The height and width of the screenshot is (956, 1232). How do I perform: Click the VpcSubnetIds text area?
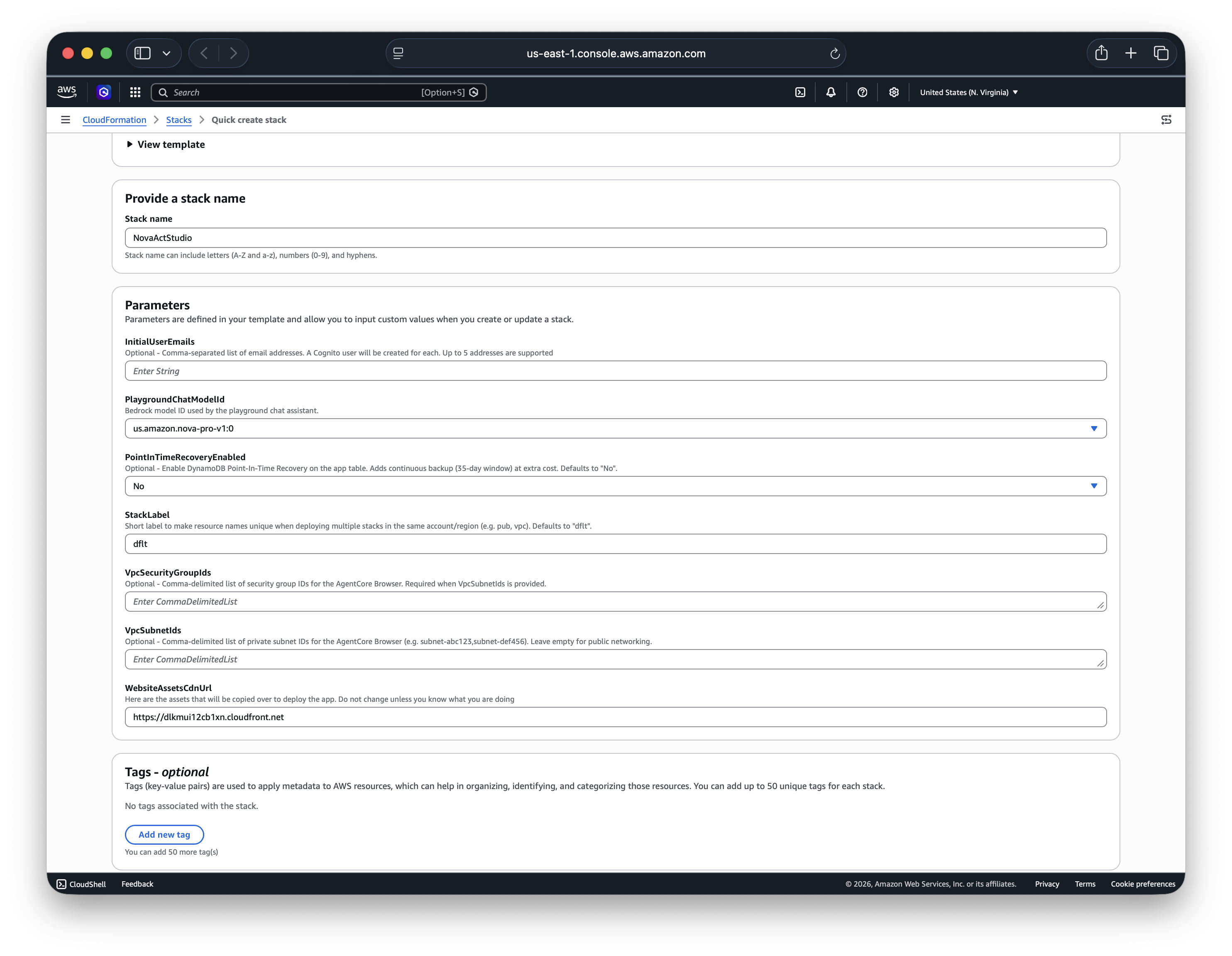616,659
